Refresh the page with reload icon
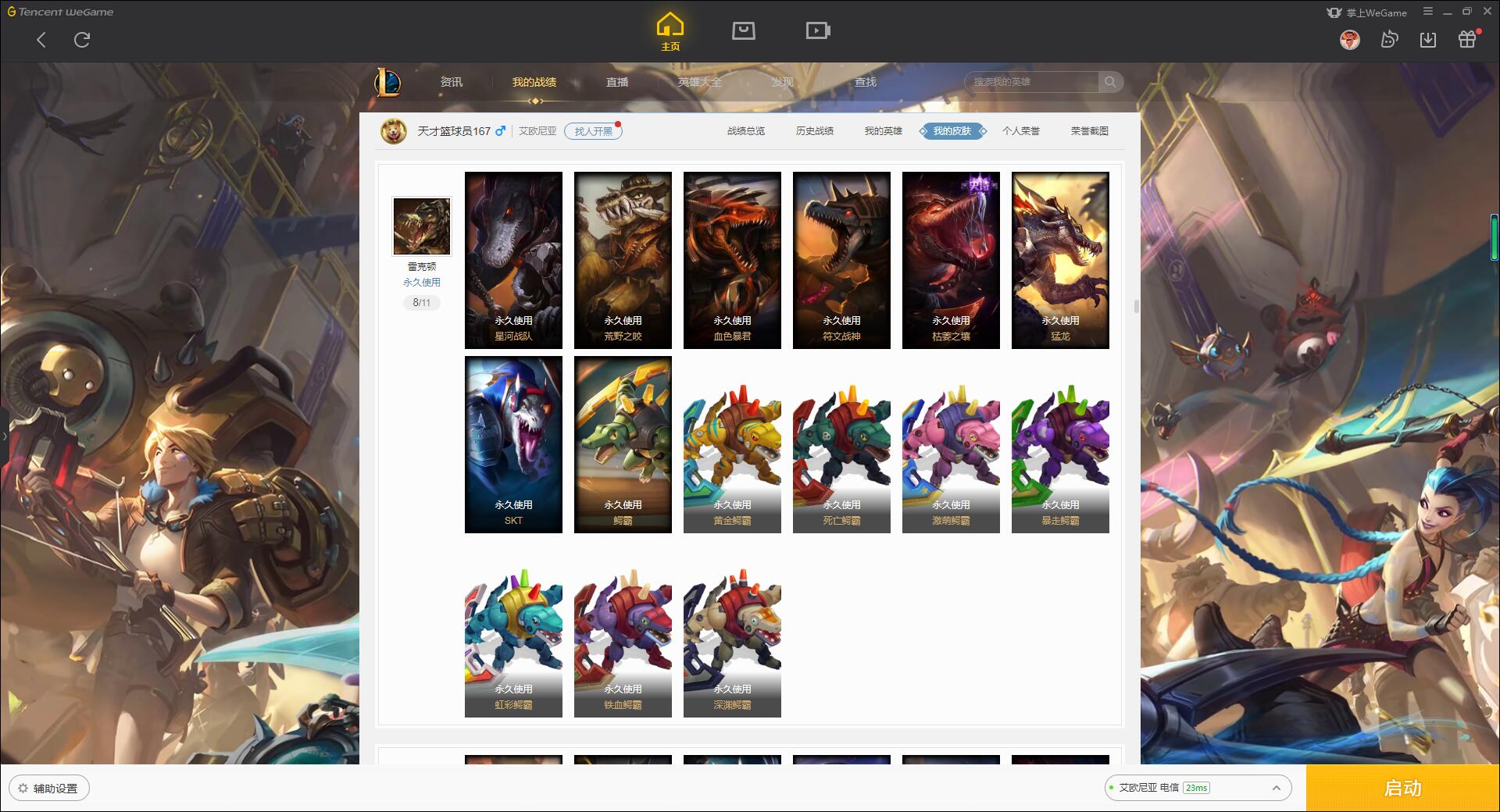Image resolution: width=1500 pixels, height=812 pixels. (x=82, y=40)
